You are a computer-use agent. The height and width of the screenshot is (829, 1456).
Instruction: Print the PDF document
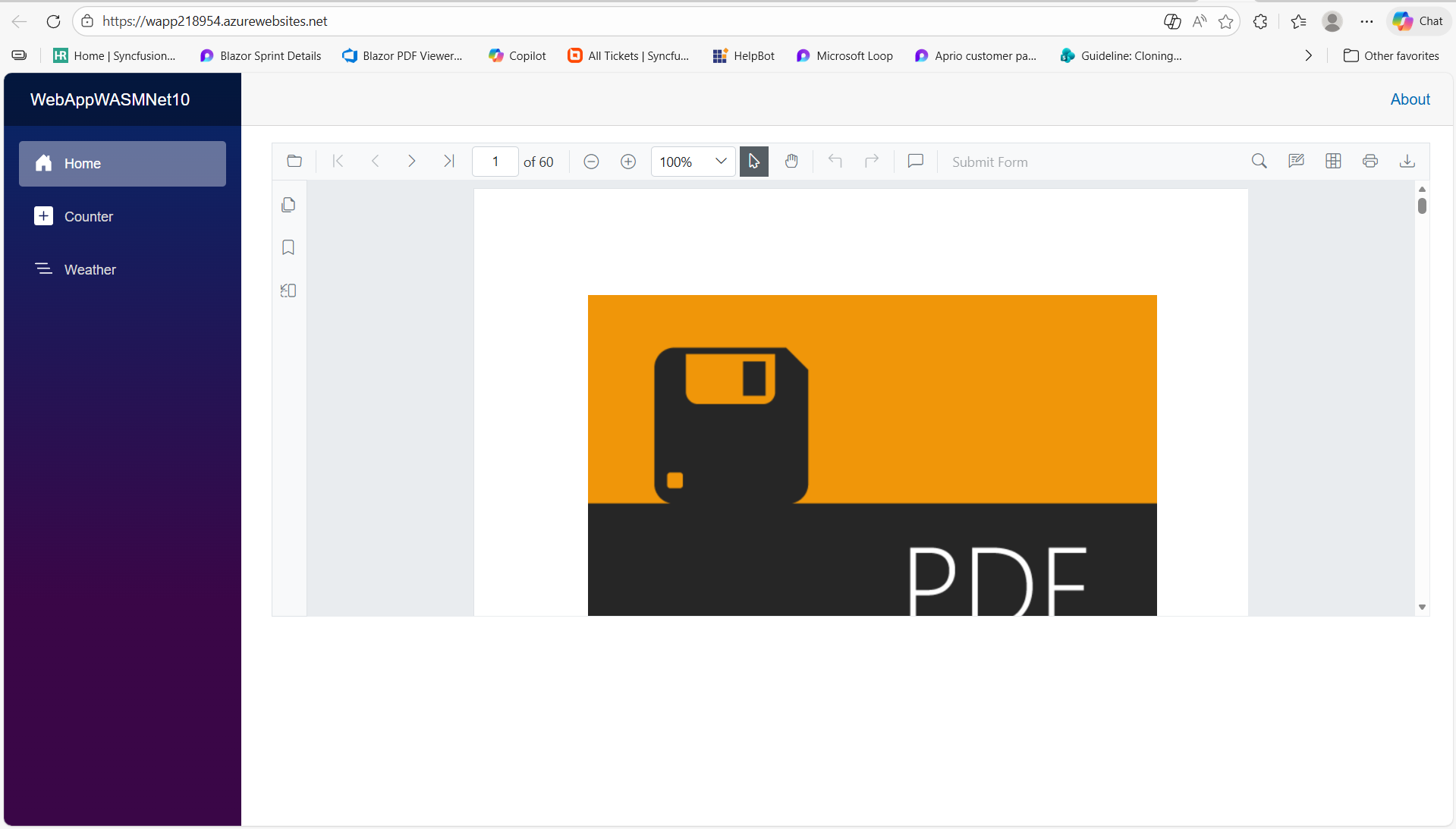tap(1370, 162)
